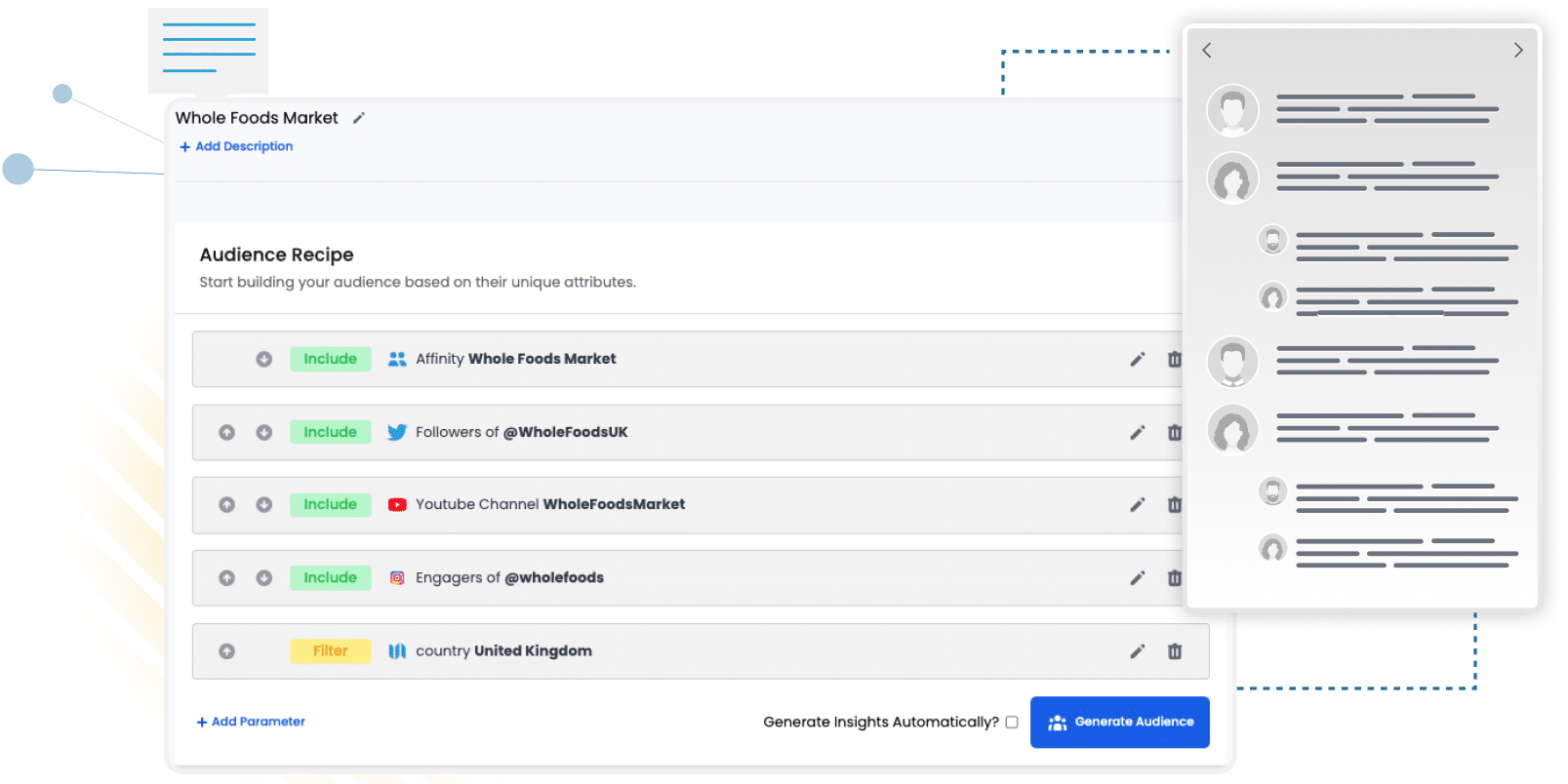Screen dimensions: 1568x784
Task: Edit the Followers of @WholeFoodsUK parameter
Action: pos(1138,432)
